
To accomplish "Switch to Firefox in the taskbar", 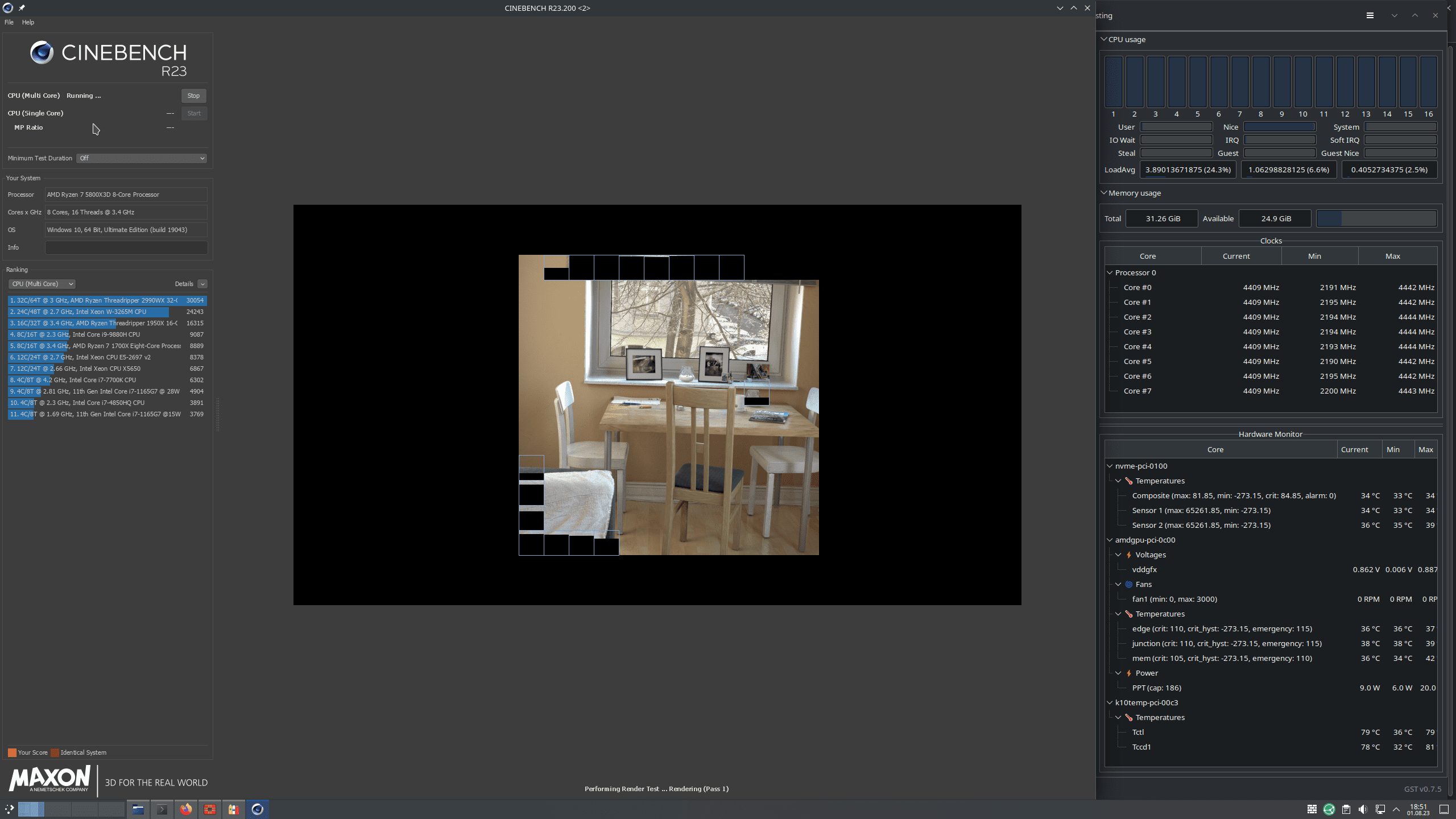I will click(x=186, y=809).
